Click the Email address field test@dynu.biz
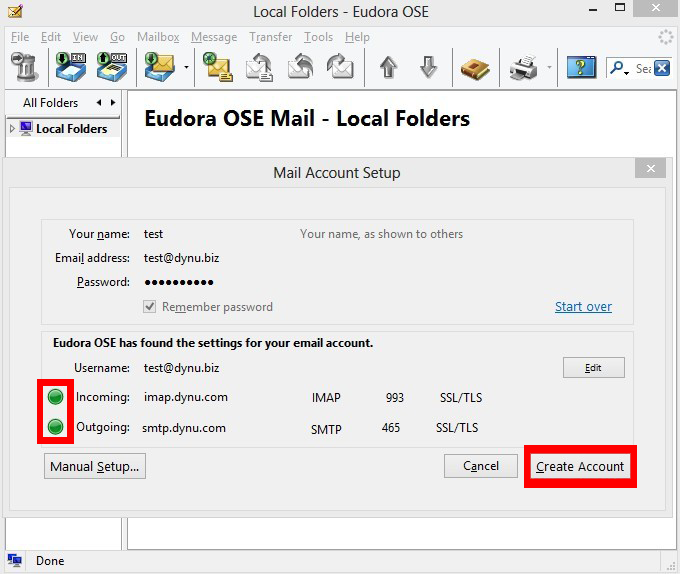This screenshot has width=680, height=574. pyautogui.click(x=181, y=258)
